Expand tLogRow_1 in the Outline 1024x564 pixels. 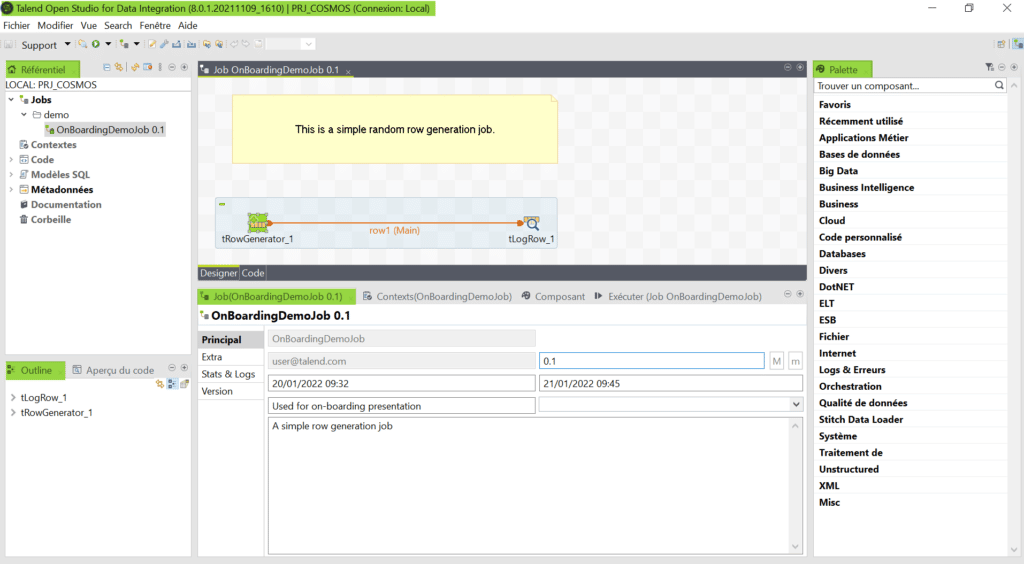tap(13, 397)
